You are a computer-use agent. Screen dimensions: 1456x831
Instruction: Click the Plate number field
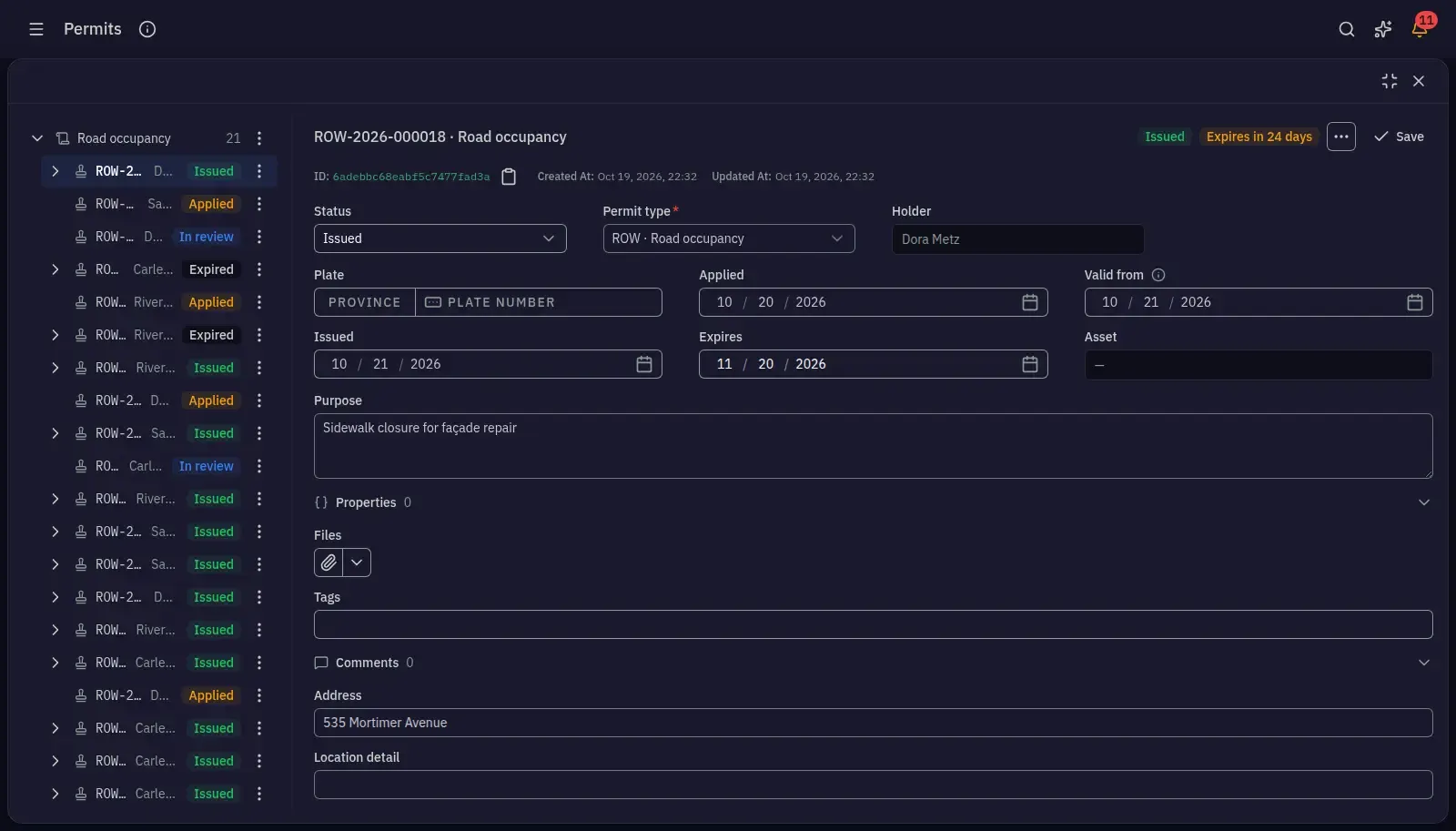pos(539,302)
